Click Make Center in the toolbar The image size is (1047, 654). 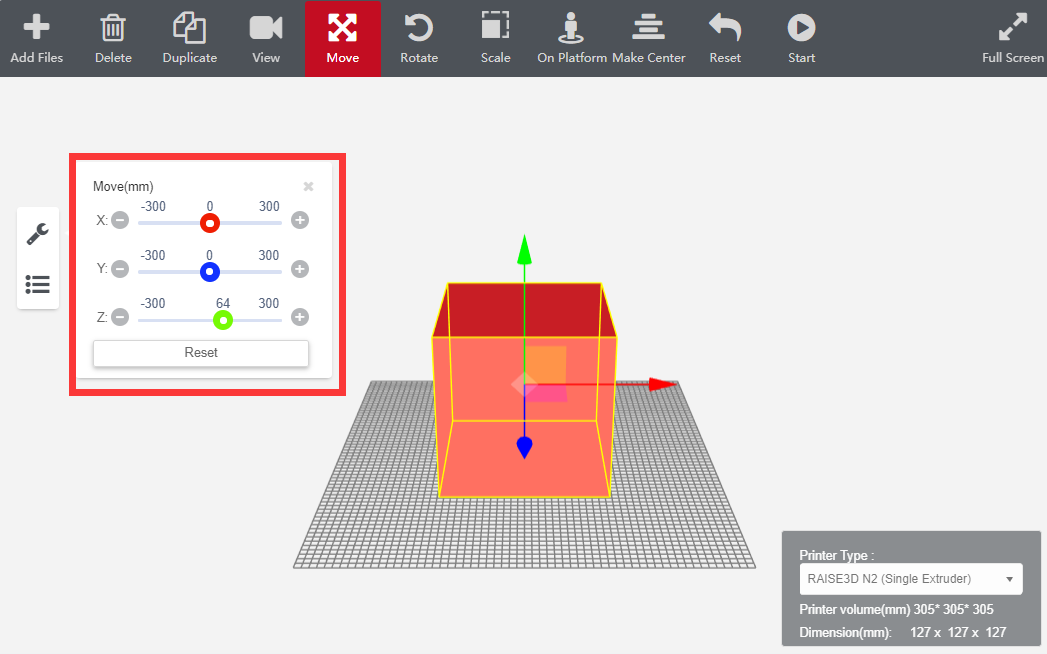[648, 27]
